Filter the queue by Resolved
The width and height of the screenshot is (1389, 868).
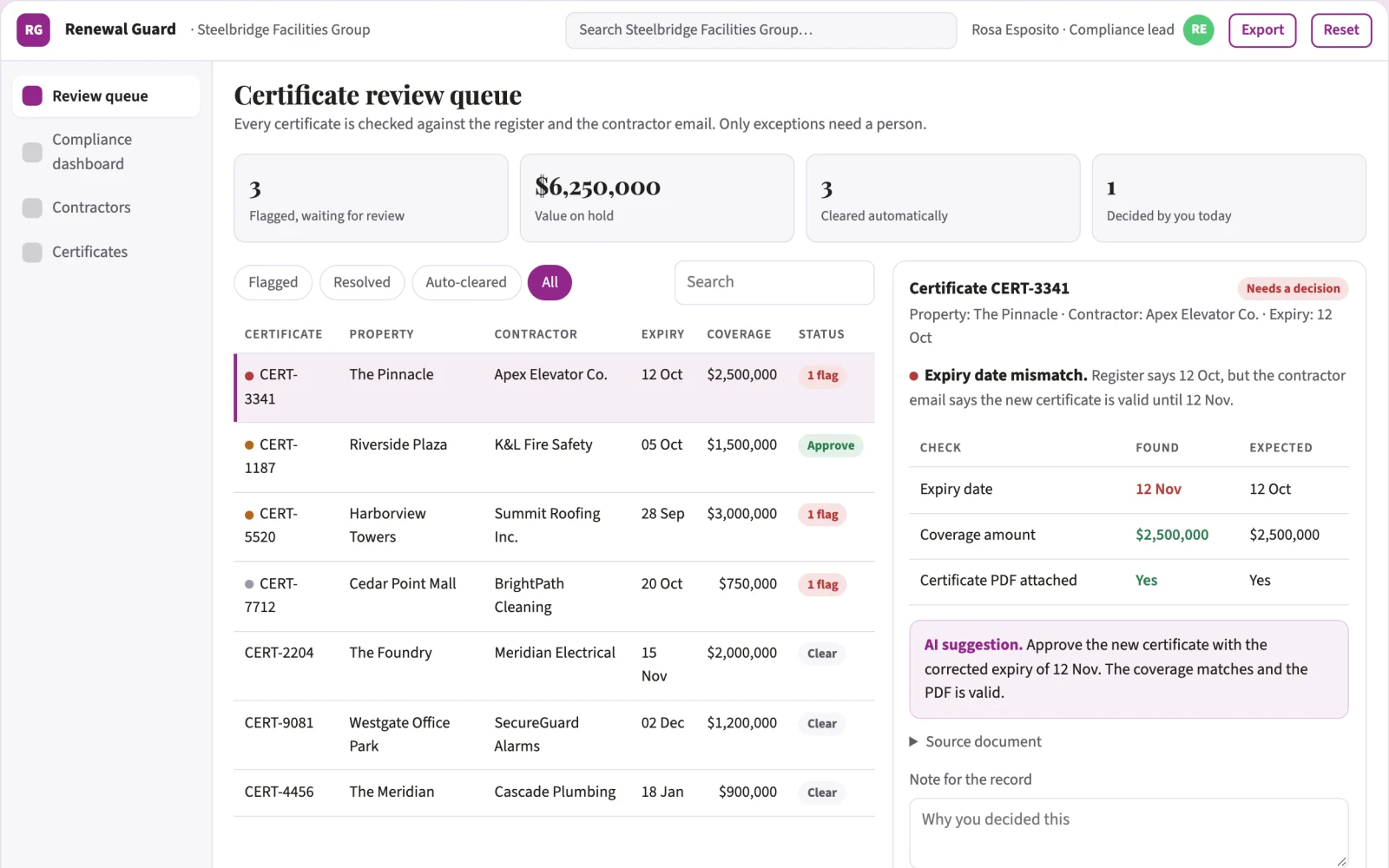(x=362, y=282)
